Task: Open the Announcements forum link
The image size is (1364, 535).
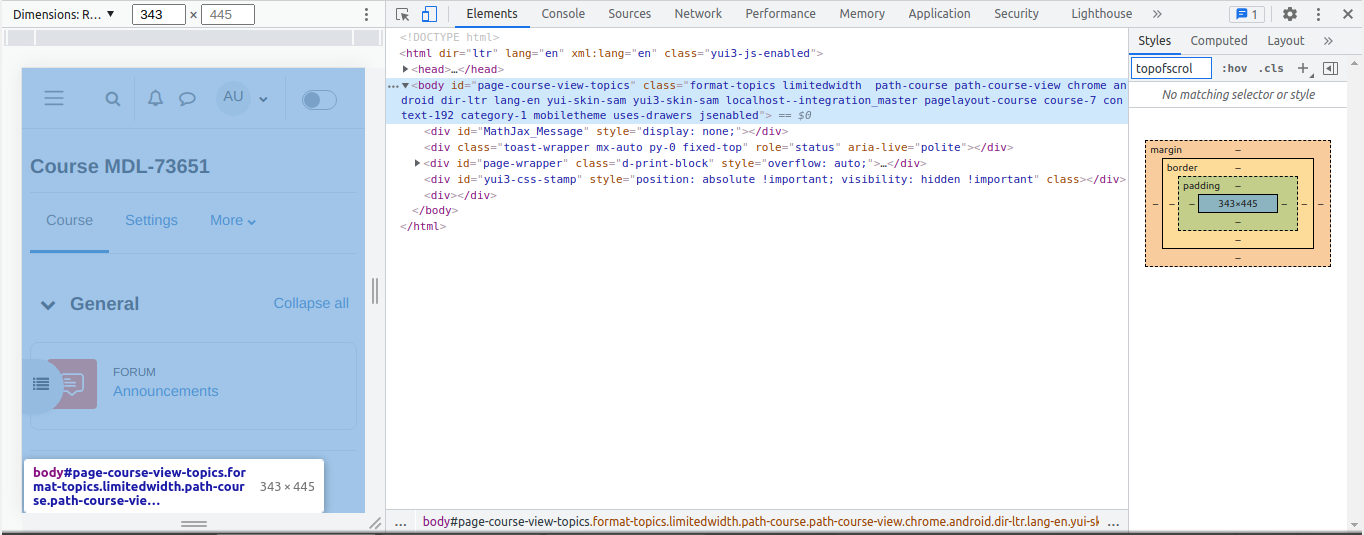Action: point(165,391)
